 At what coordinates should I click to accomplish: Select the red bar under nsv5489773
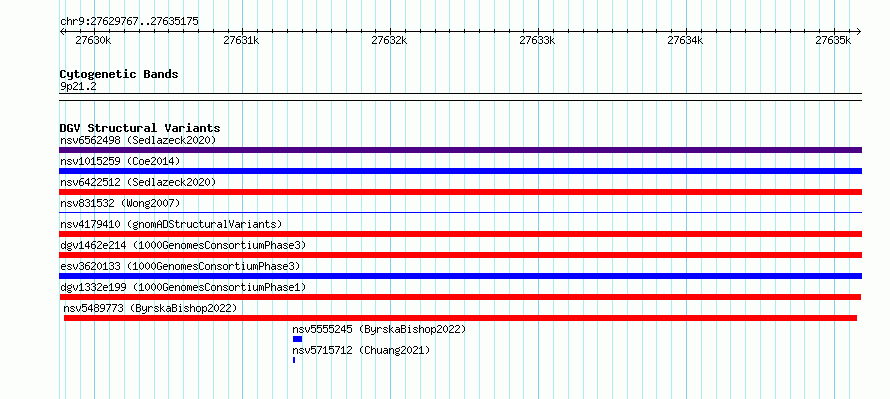click(460, 318)
